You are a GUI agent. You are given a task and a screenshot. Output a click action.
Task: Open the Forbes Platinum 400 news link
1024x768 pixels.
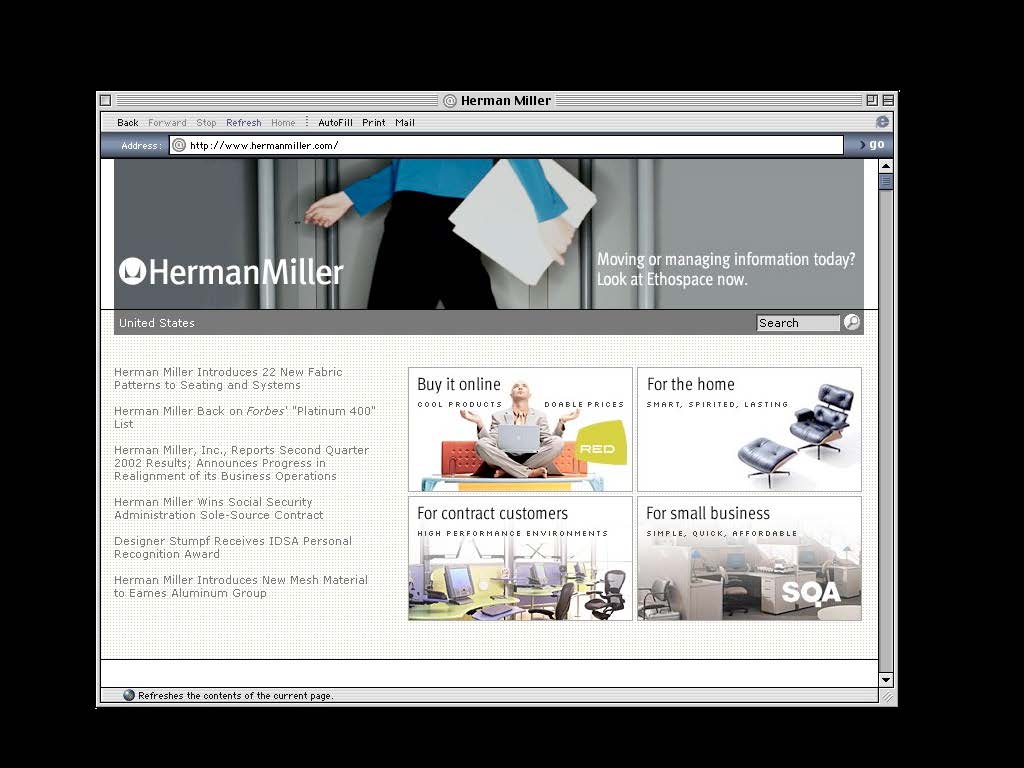(x=245, y=417)
